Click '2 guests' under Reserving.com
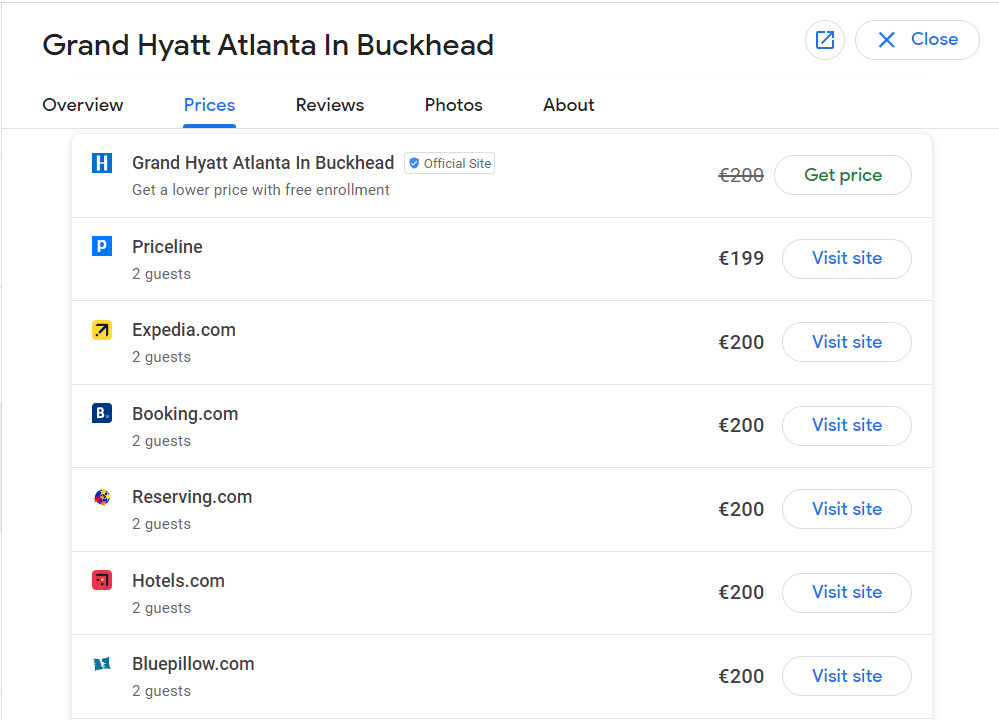Image resolution: width=999 pixels, height=720 pixels. (x=161, y=524)
